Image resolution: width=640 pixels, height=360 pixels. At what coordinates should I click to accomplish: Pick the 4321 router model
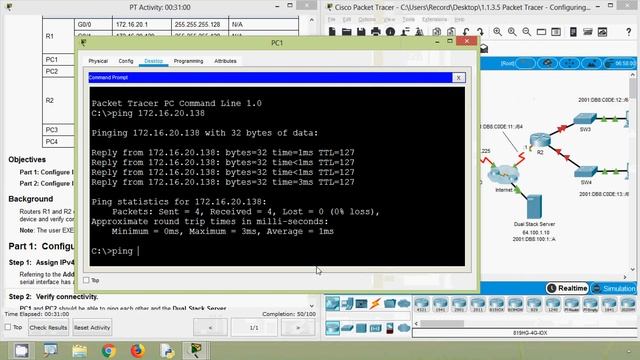pyautogui.click(x=421, y=305)
